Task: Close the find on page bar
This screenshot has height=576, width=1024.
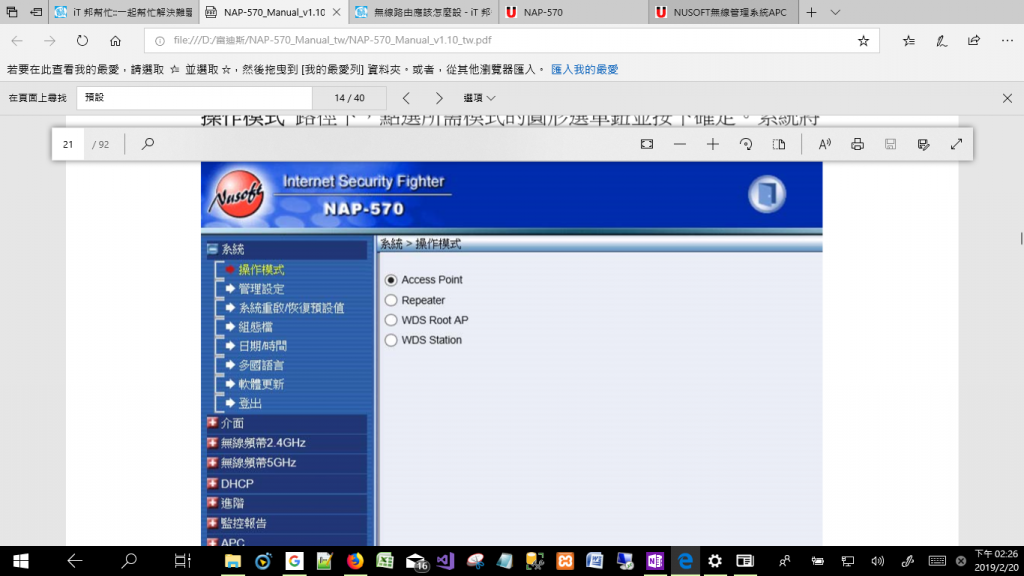Action: [1007, 98]
